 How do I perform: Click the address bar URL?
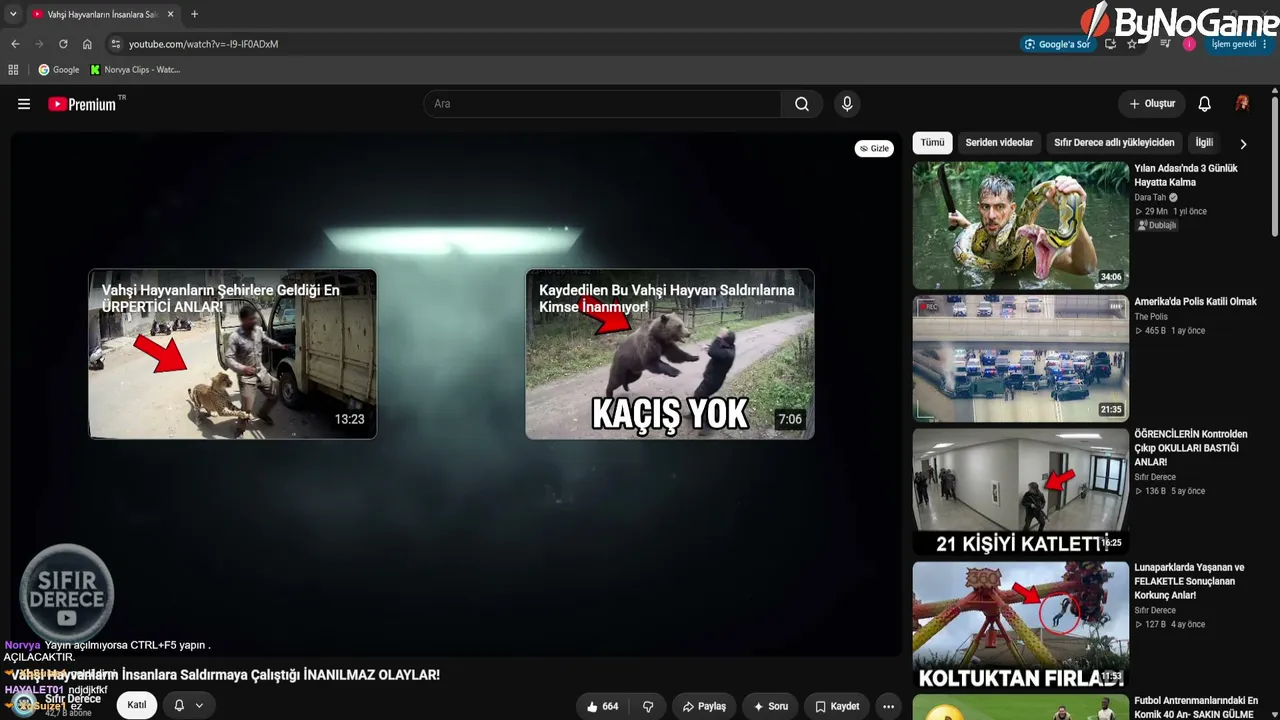point(203,44)
